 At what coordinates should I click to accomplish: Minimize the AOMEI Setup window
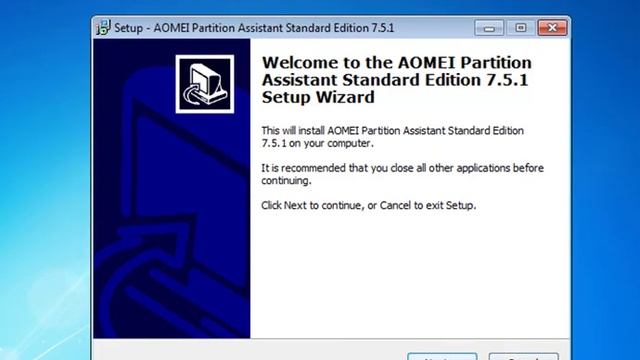pos(489,28)
